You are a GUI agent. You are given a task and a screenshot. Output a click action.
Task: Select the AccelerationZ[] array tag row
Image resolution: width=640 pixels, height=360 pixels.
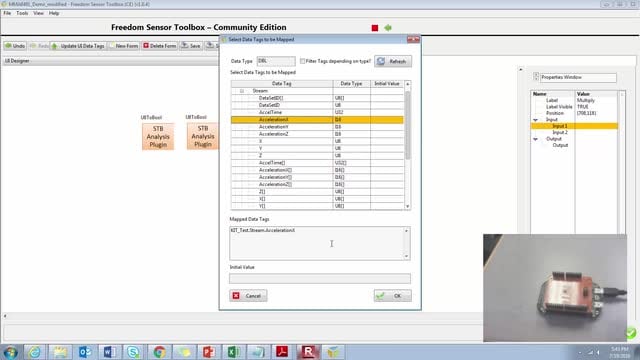(317, 184)
